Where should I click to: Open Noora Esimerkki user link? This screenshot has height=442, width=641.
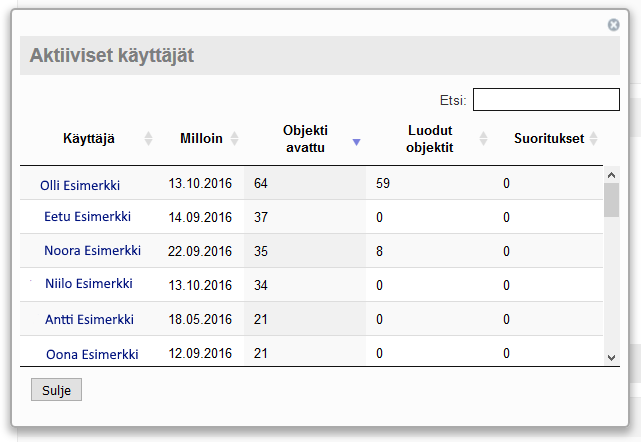pyautogui.click(x=92, y=250)
